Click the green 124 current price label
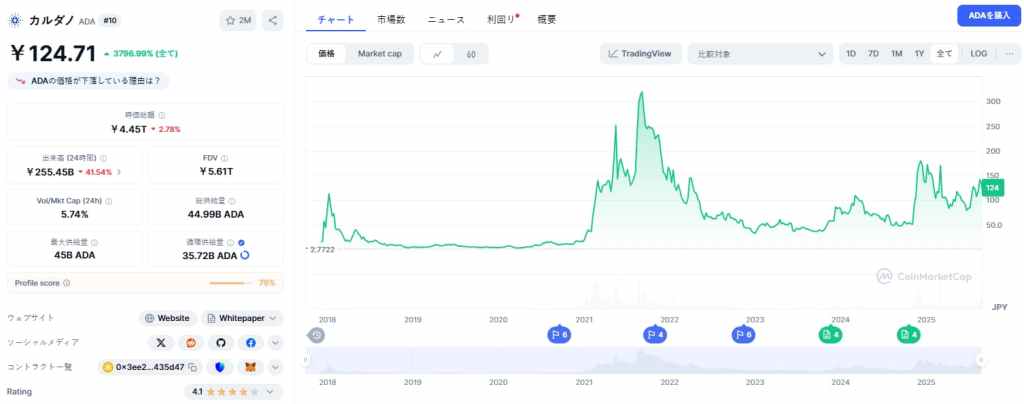 coord(992,188)
